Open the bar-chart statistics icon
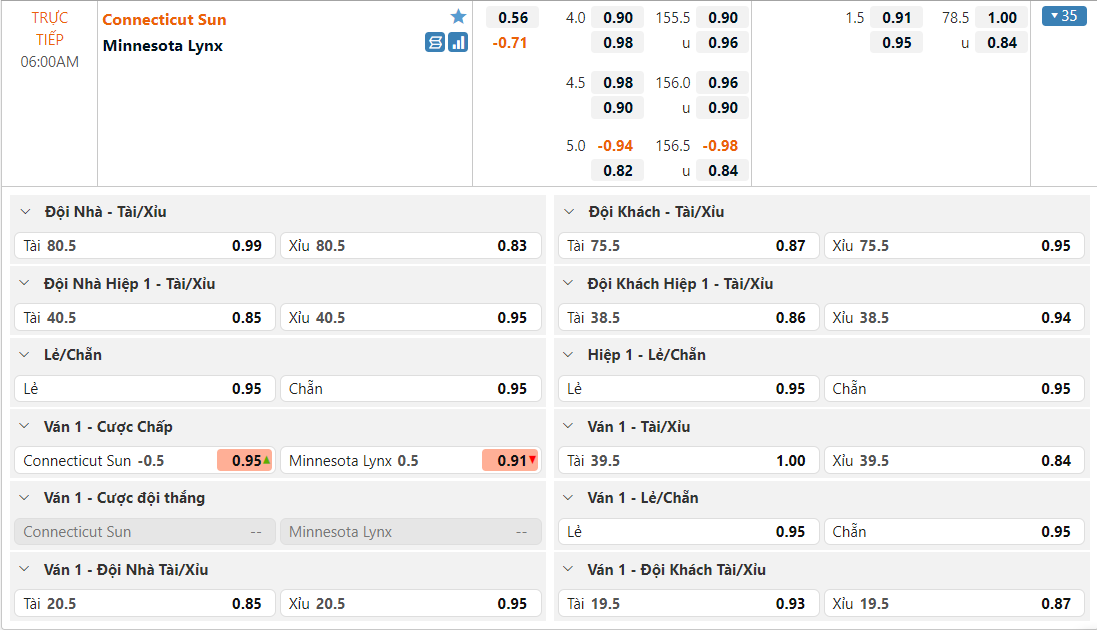 click(x=458, y=42)
